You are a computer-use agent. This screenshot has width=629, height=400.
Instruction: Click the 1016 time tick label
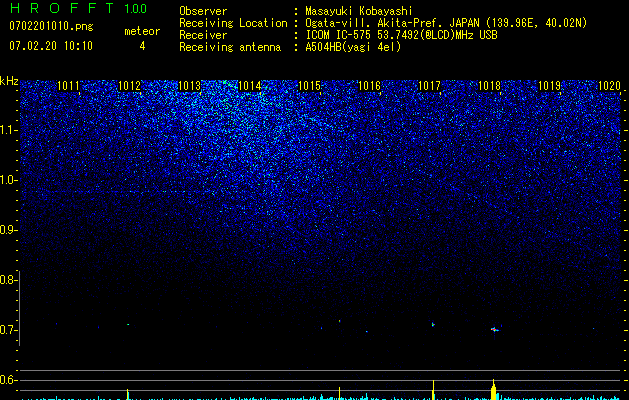point(369,86)
